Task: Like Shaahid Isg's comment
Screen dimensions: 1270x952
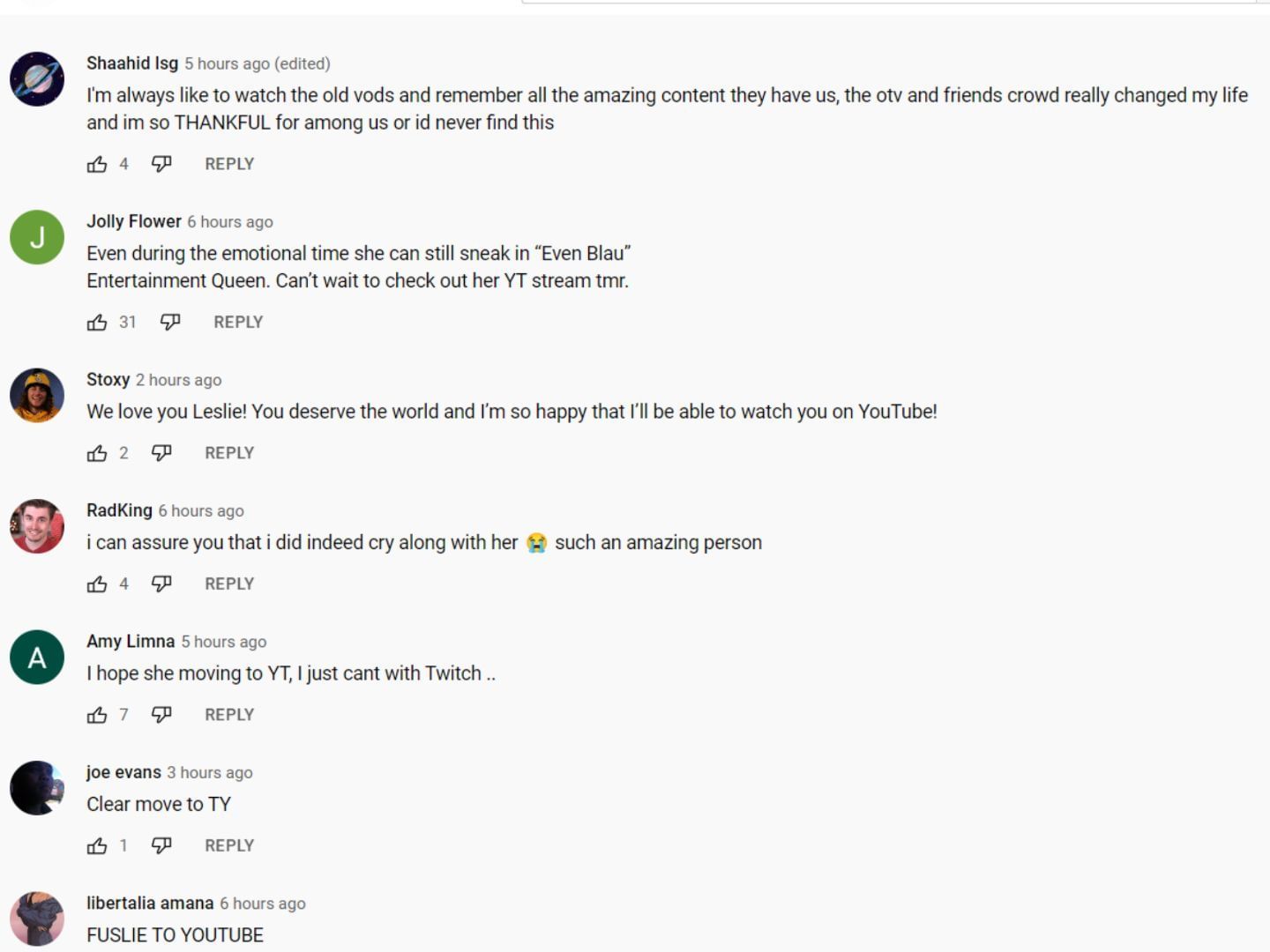Action: (97, 164)
